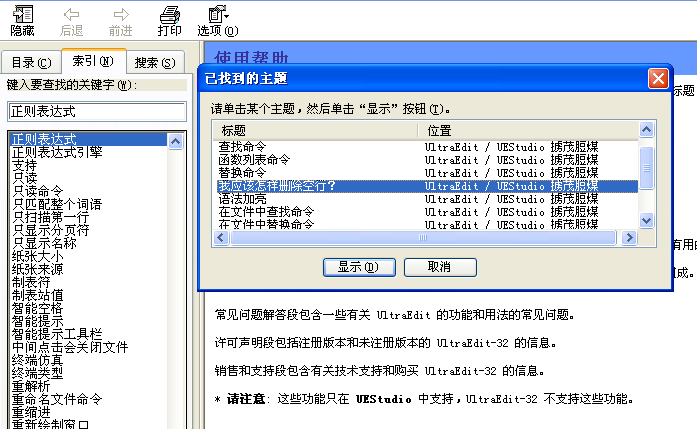Select index entry 纸张来源
Screen dimensions: 697x429
click(37, 269)
